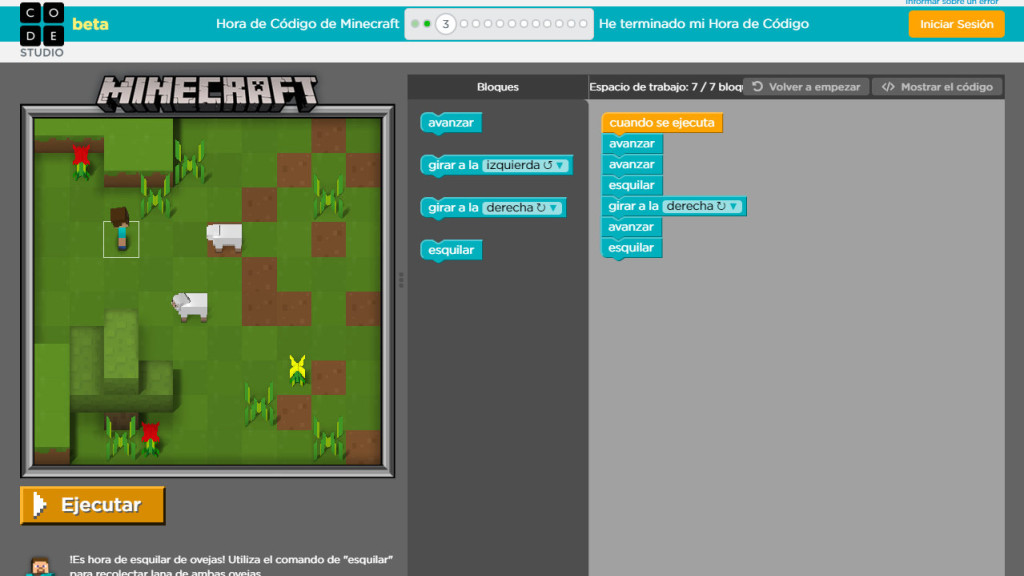Click the red flower in the grid's top-left corner

pos(81,161)
